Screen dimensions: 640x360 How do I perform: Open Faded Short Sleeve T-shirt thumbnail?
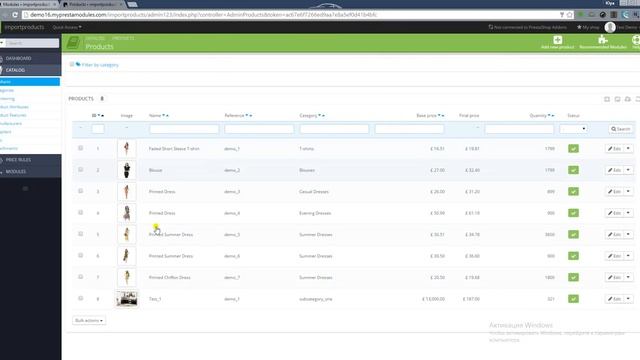tap(127, 149)
